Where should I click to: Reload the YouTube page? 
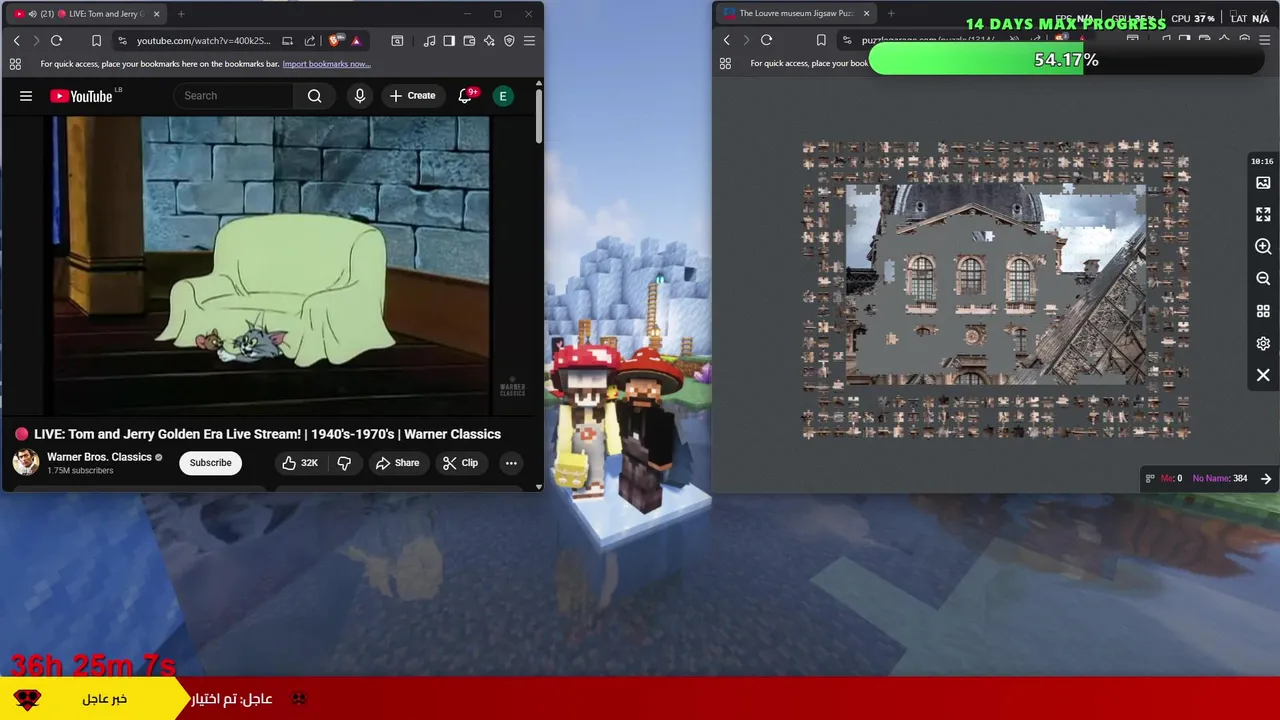57,41
